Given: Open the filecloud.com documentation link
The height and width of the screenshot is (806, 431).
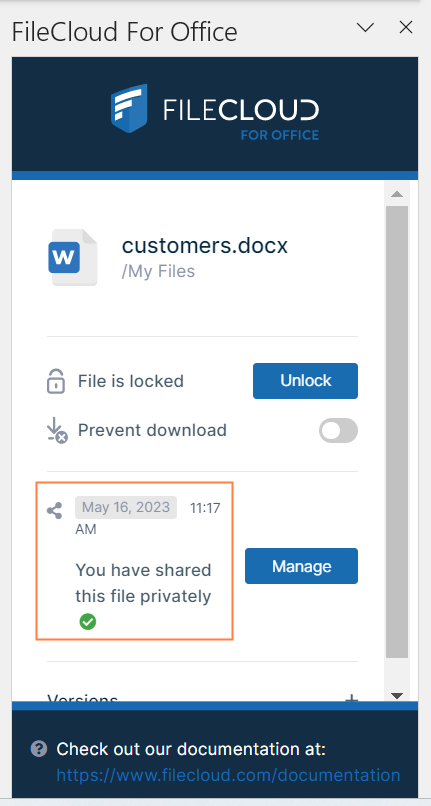Looking at the screenshot, I should point(228,775).
